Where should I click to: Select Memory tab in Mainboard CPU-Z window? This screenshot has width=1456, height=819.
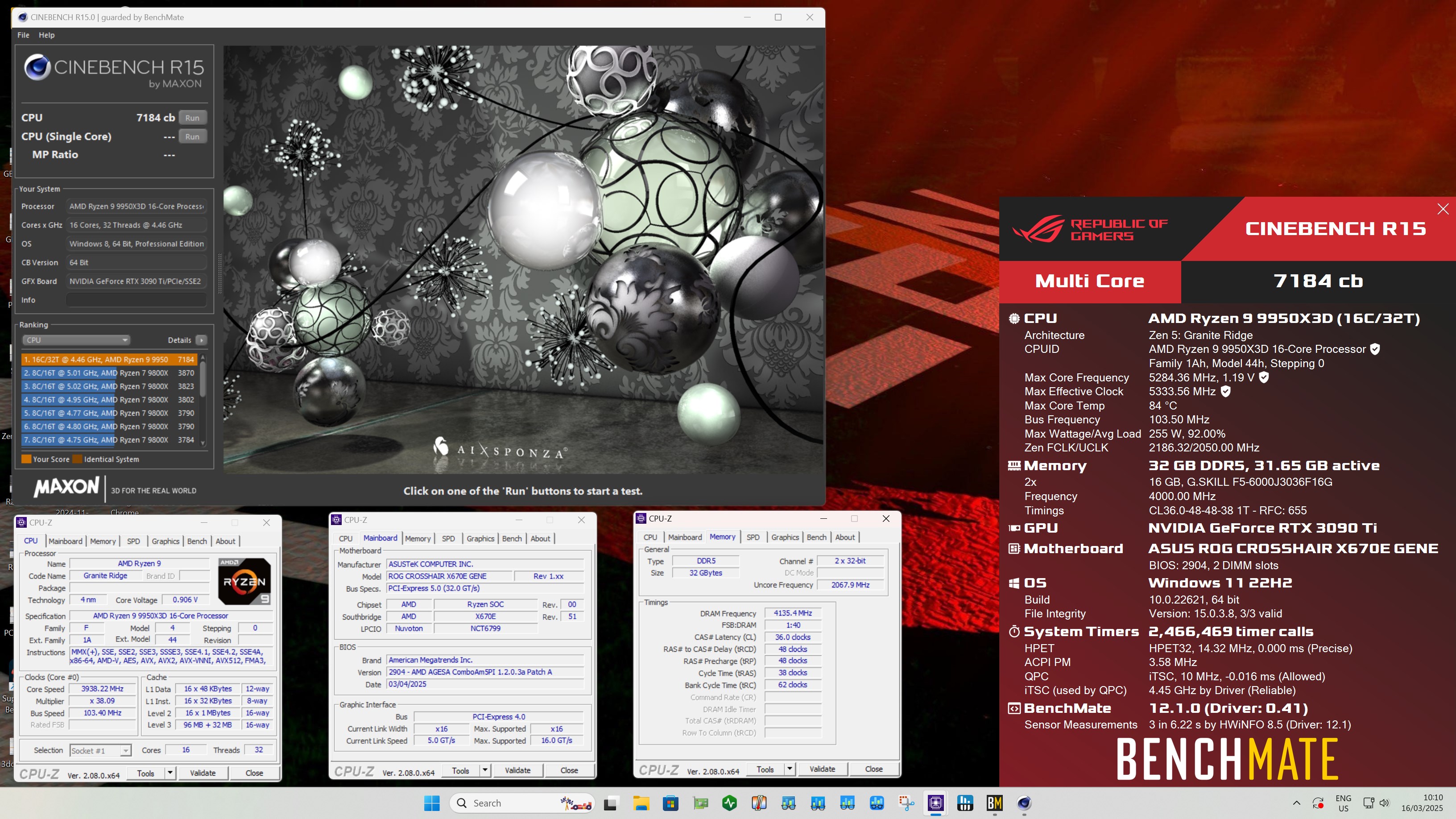pos(418,539)
